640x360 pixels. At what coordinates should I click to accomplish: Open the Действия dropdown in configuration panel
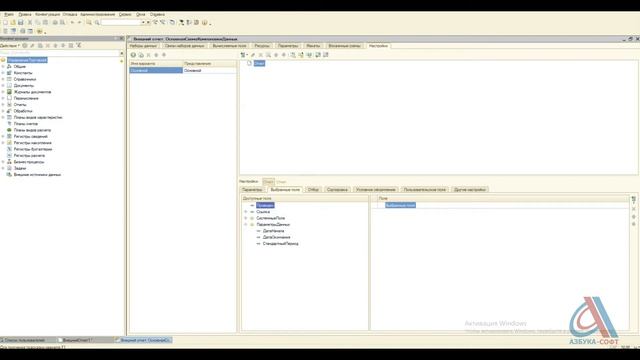pyautogui.click(x=10, y=45)
